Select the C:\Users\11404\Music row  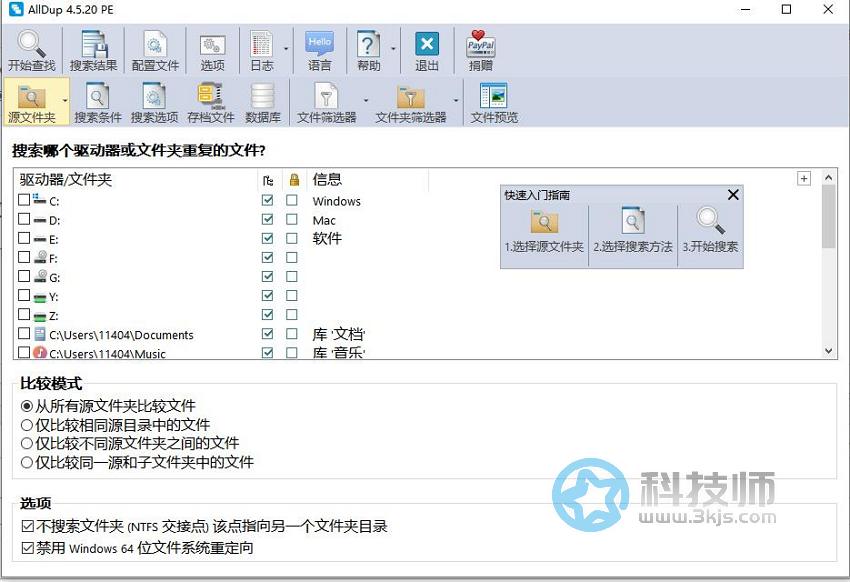[107, 353]
